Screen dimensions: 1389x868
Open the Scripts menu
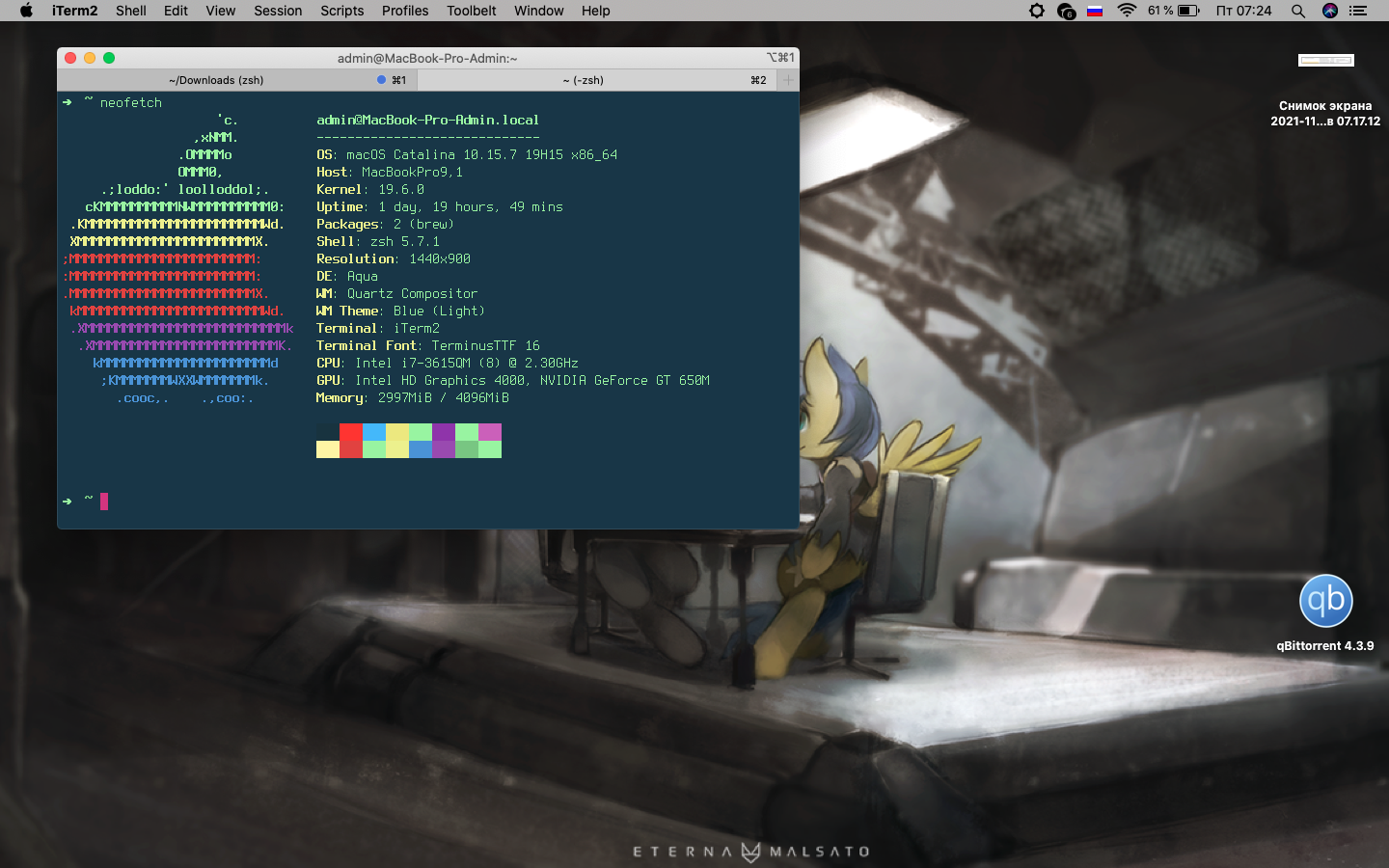pyautogui.click(x=341, y=11)
